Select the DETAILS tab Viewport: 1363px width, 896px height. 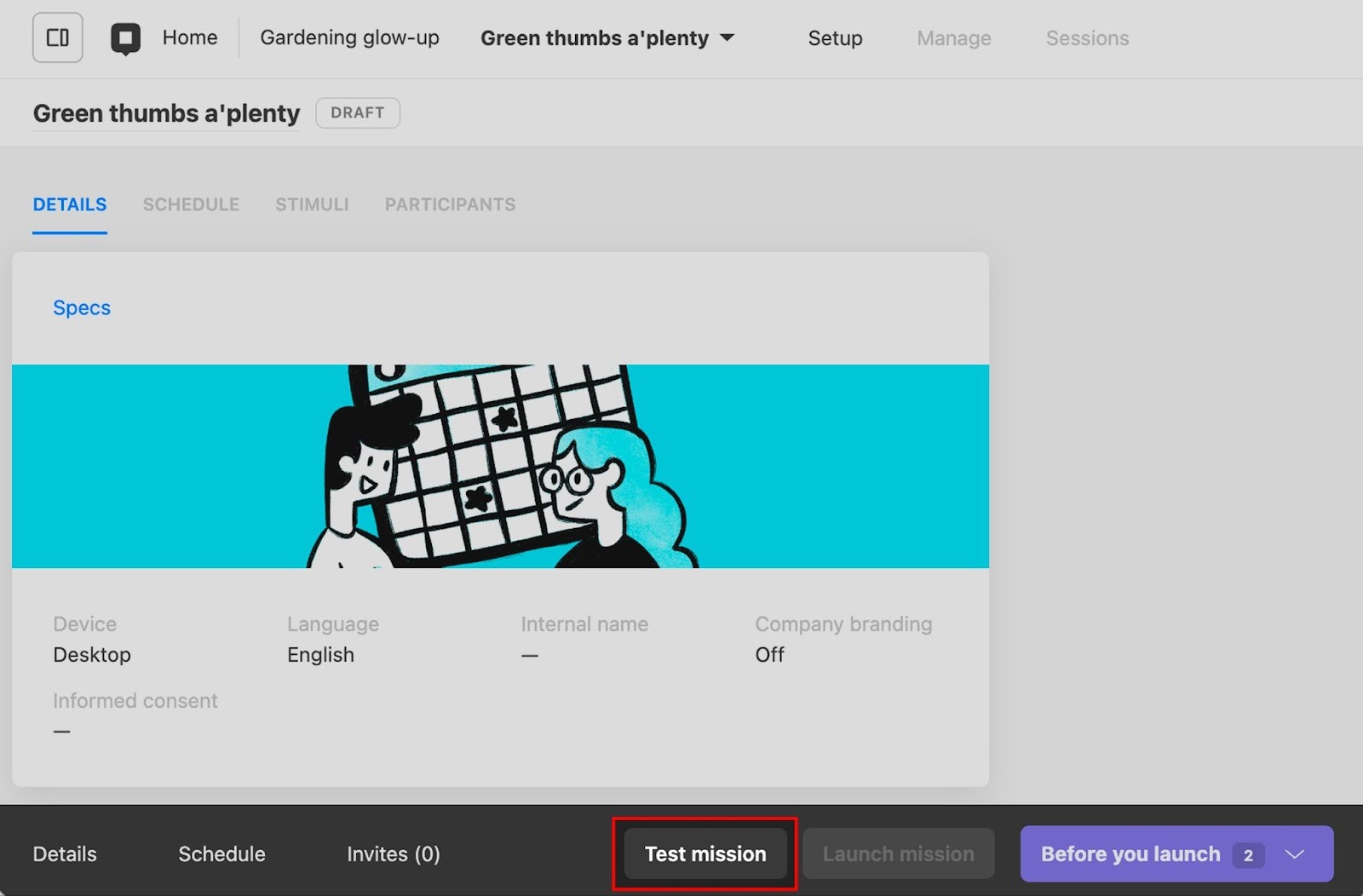[70, 204]
